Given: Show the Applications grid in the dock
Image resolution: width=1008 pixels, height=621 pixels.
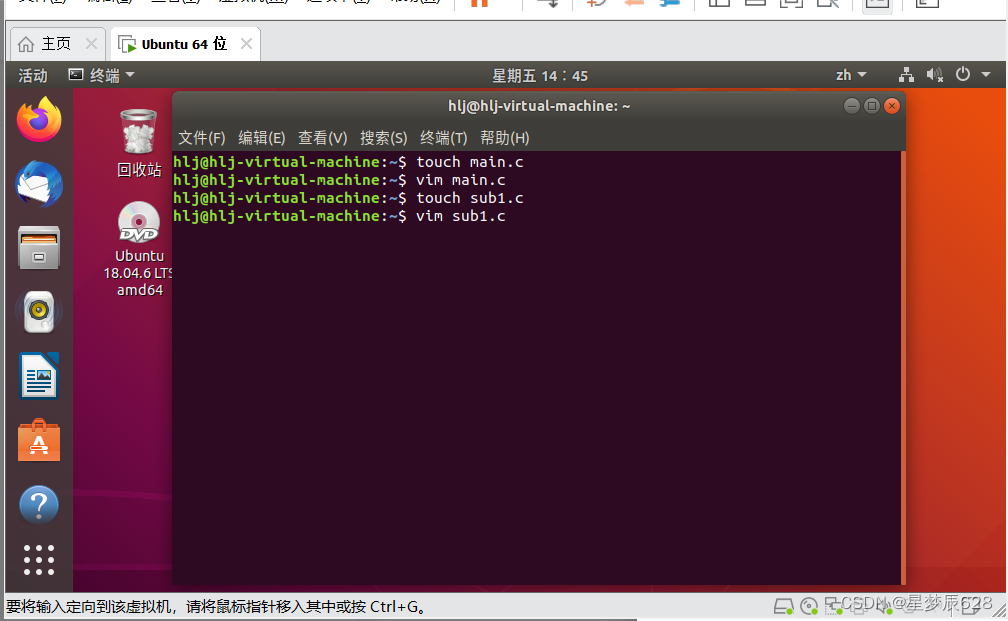Looking at the screenshot, I should point(38,560).
